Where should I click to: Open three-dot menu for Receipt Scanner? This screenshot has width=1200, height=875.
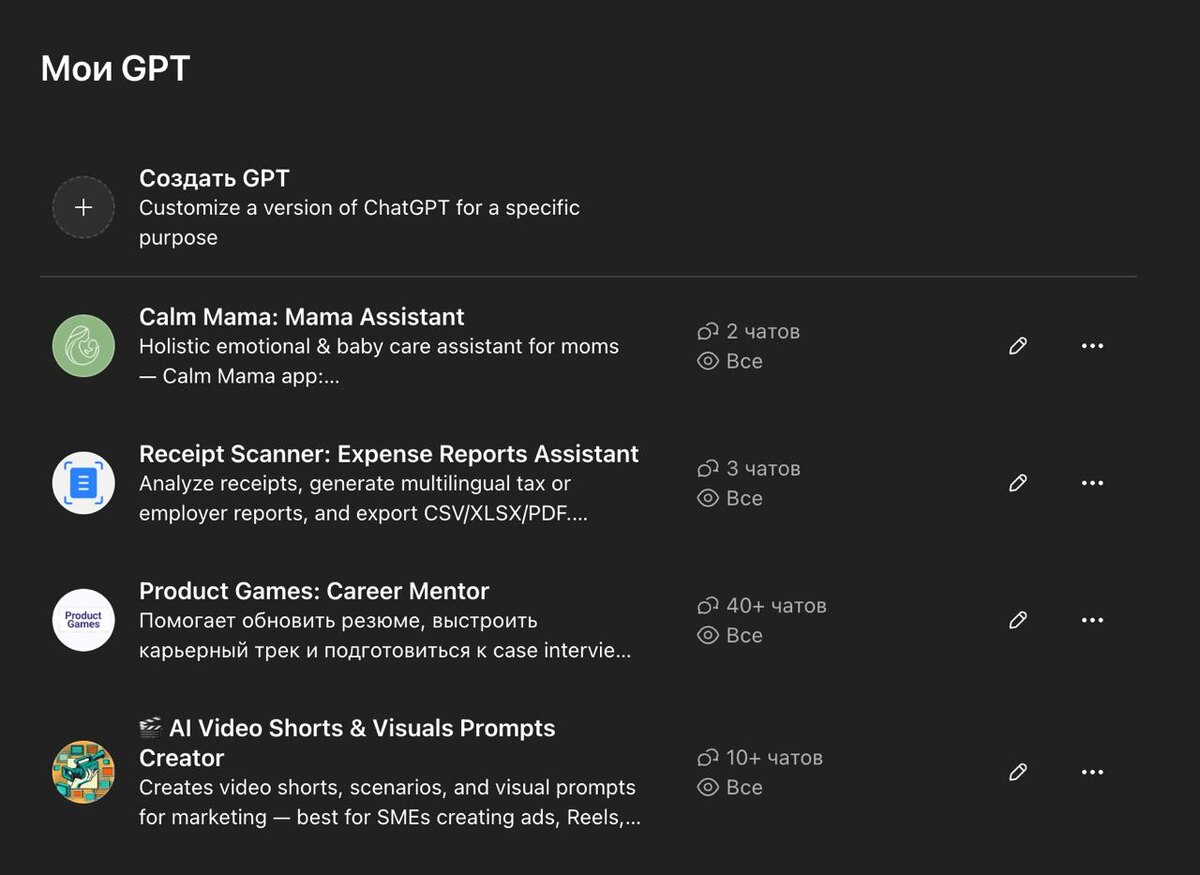1092,483
